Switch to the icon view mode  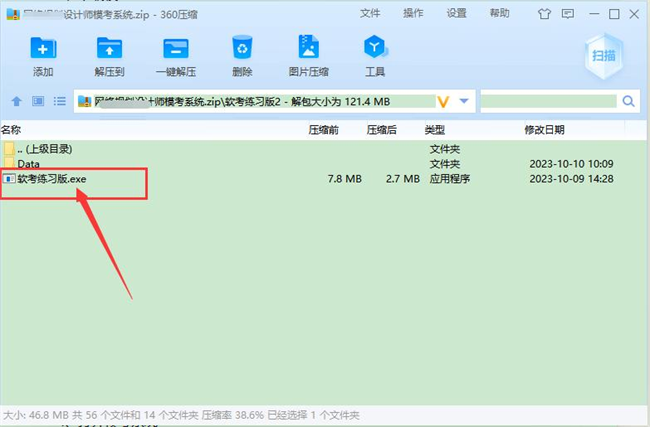[38, 101]
